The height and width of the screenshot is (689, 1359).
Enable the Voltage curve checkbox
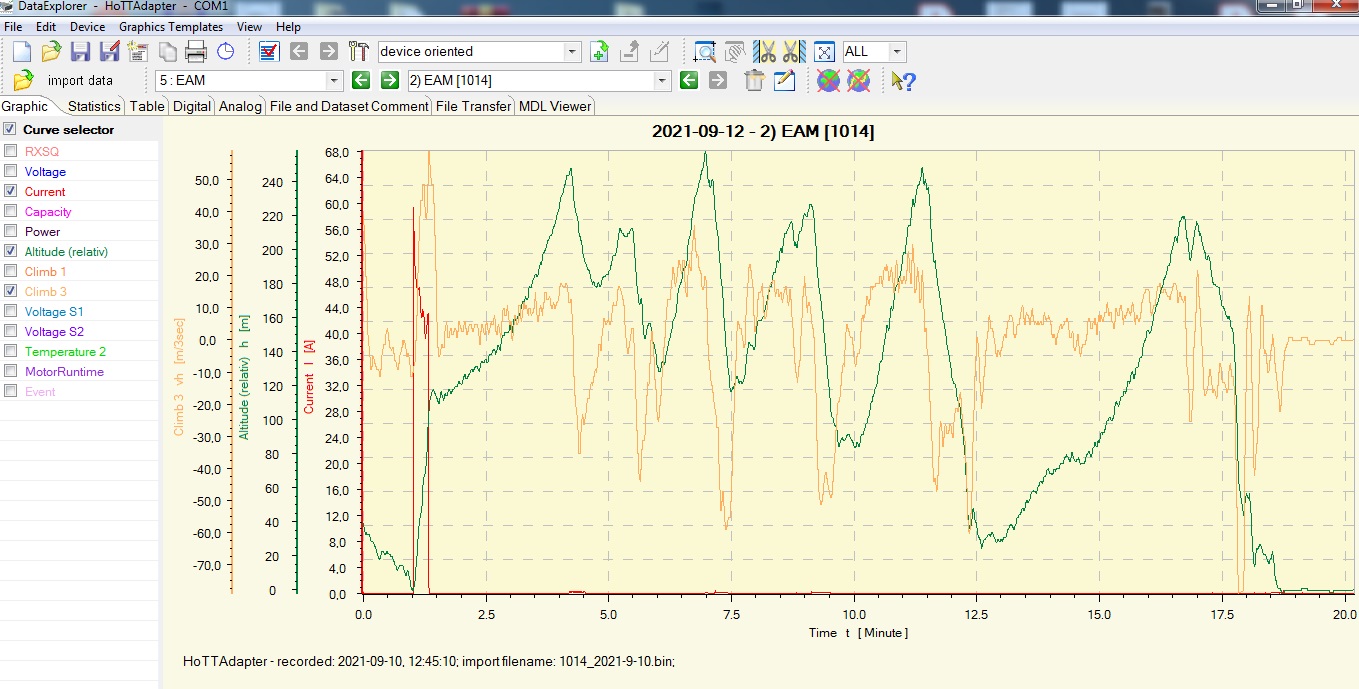click(x=10, y=172)
